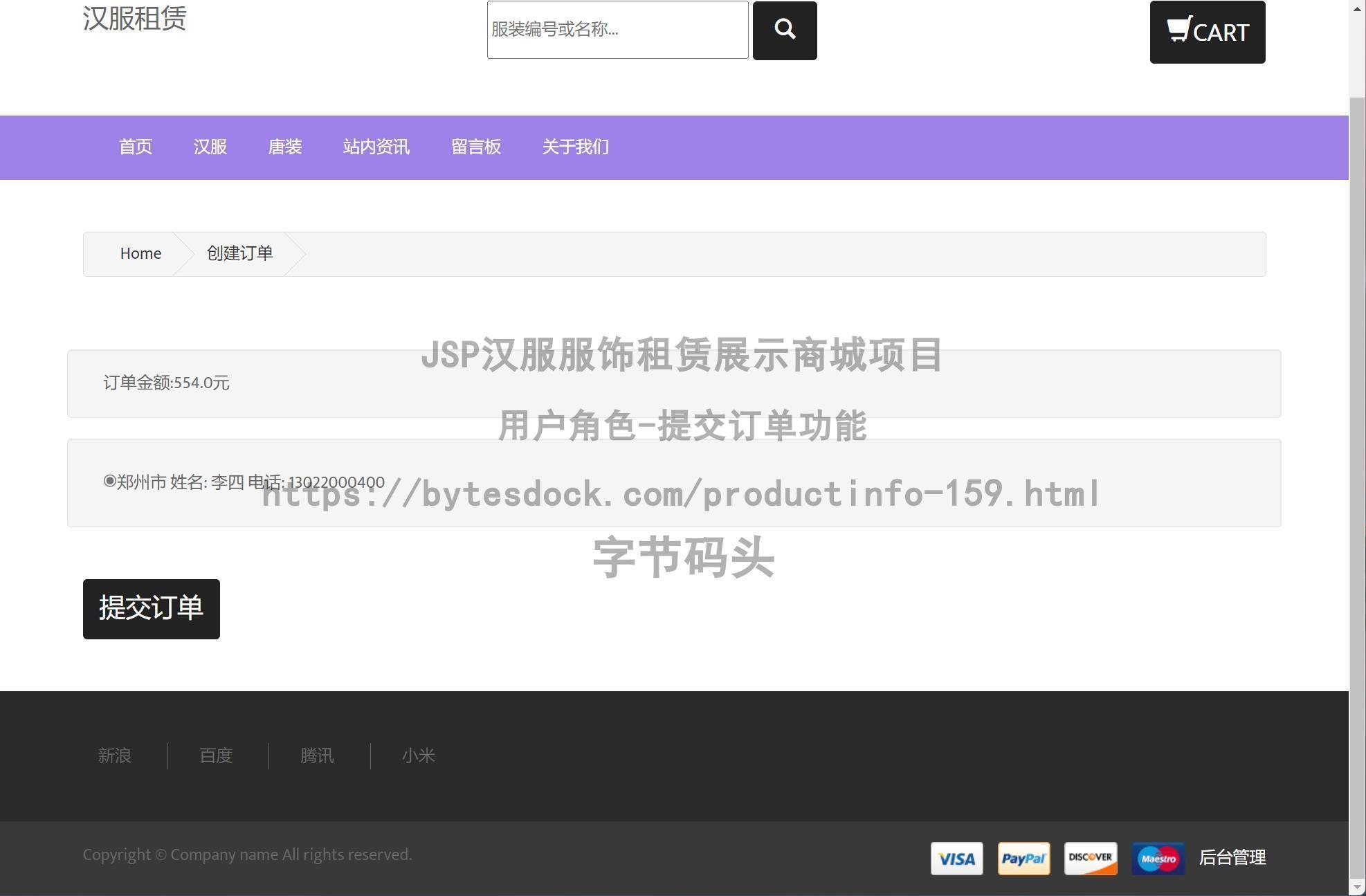
Task: Click the search magnifier icon
Action: (x=785, y=30)
